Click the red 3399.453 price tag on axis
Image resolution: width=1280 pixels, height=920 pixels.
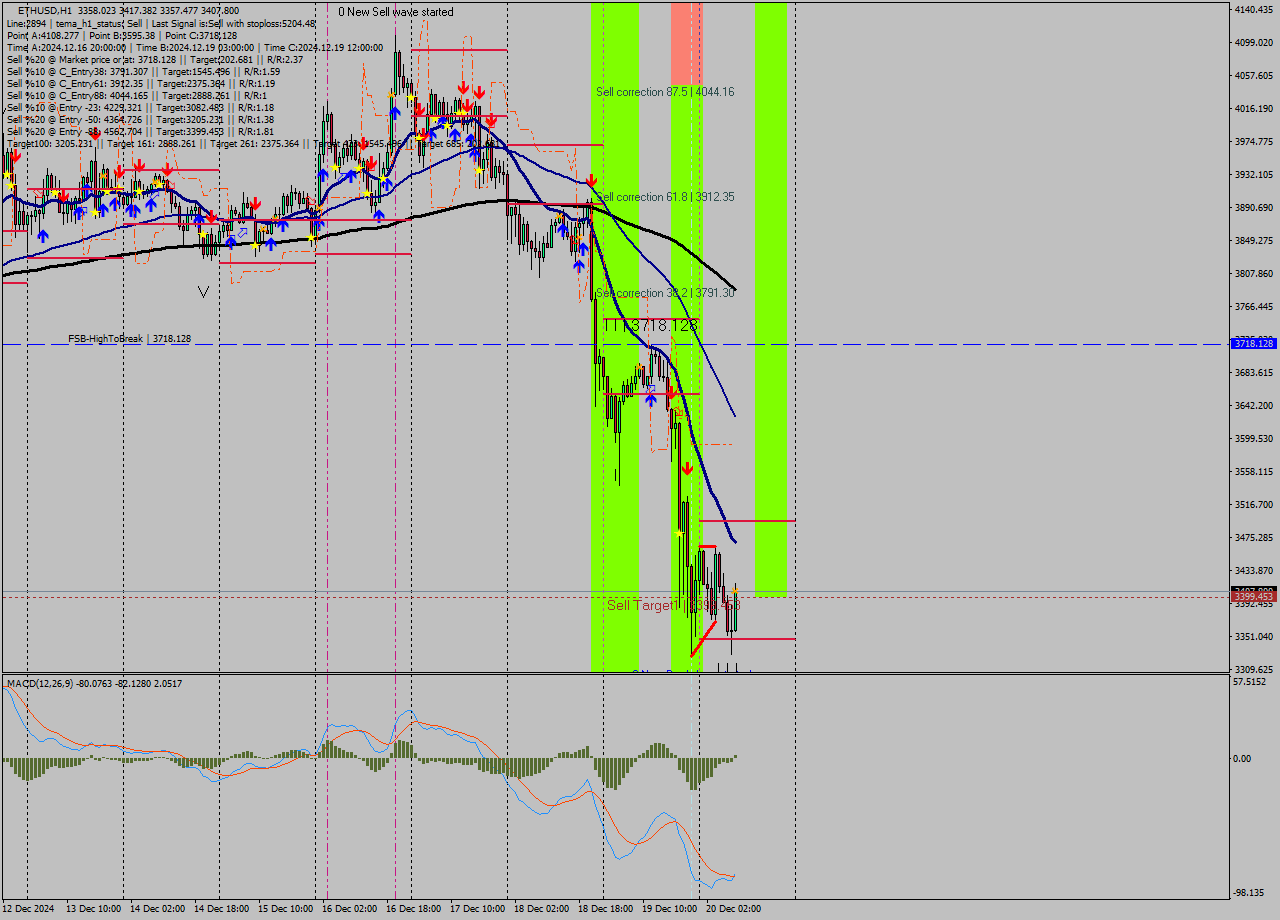[x=1254, y=597]
